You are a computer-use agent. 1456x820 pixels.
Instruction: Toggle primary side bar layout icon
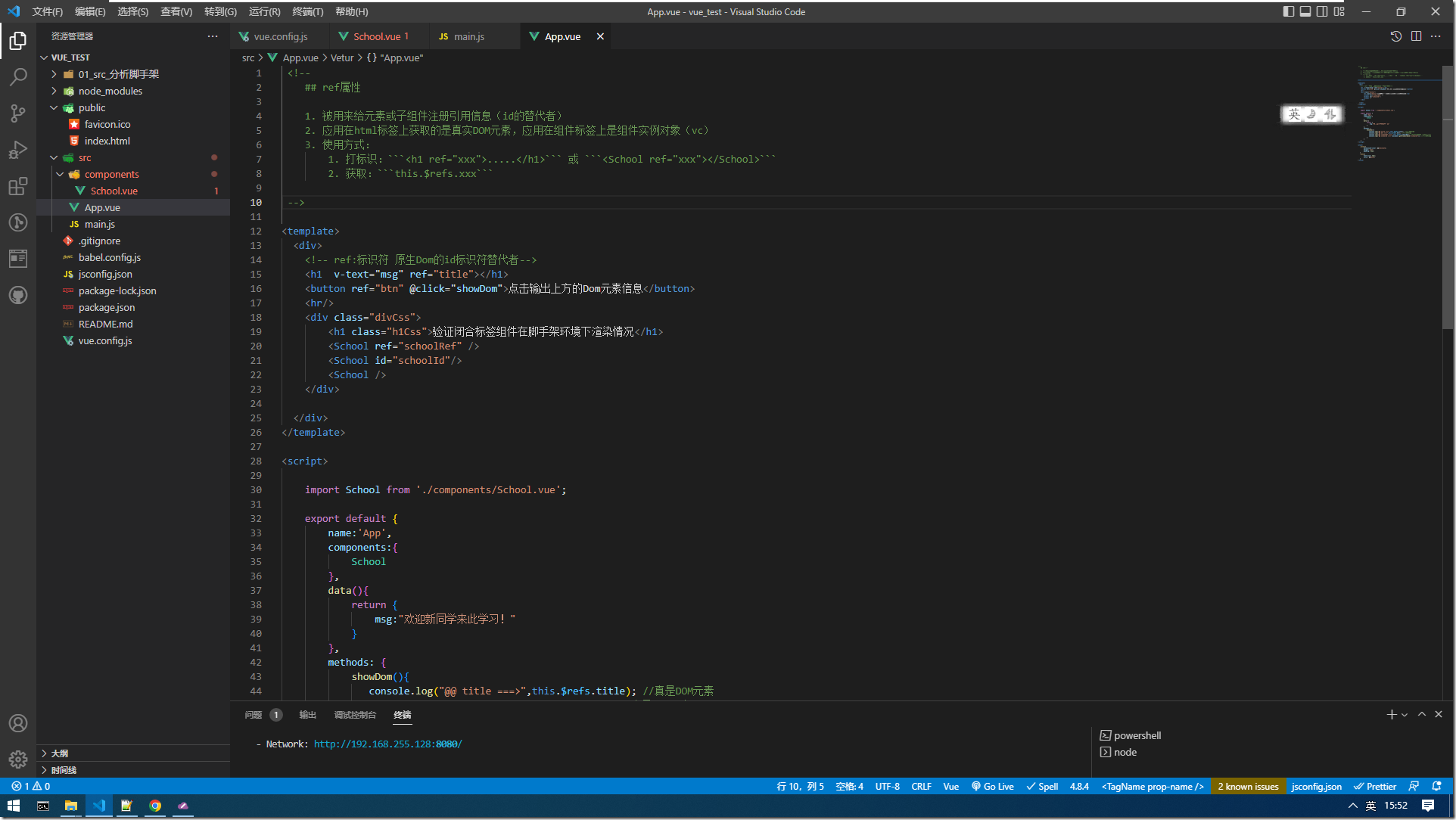click(x=1289, y=11)
